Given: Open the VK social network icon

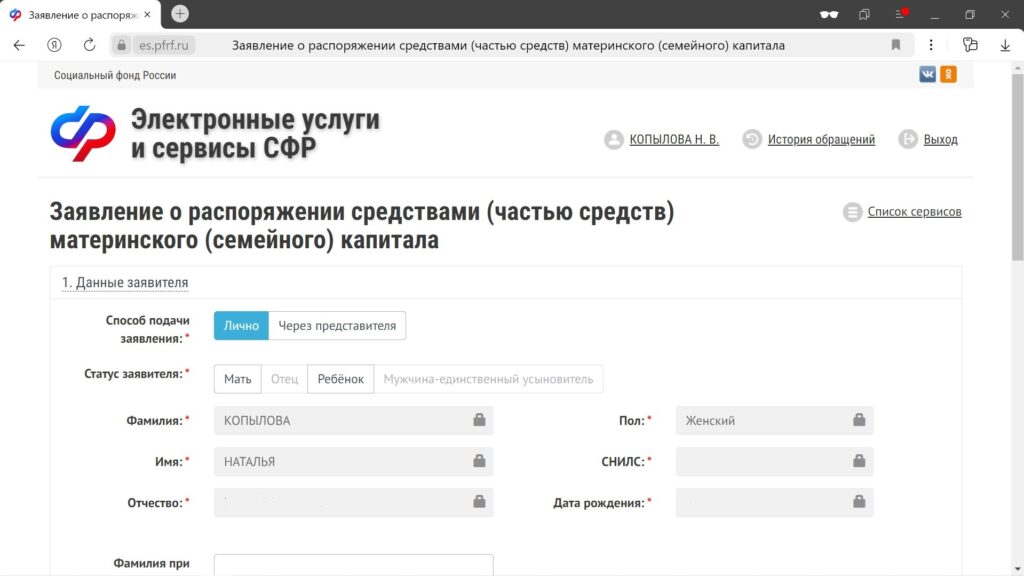Looking at the screenshot, I should click(927, 74).
